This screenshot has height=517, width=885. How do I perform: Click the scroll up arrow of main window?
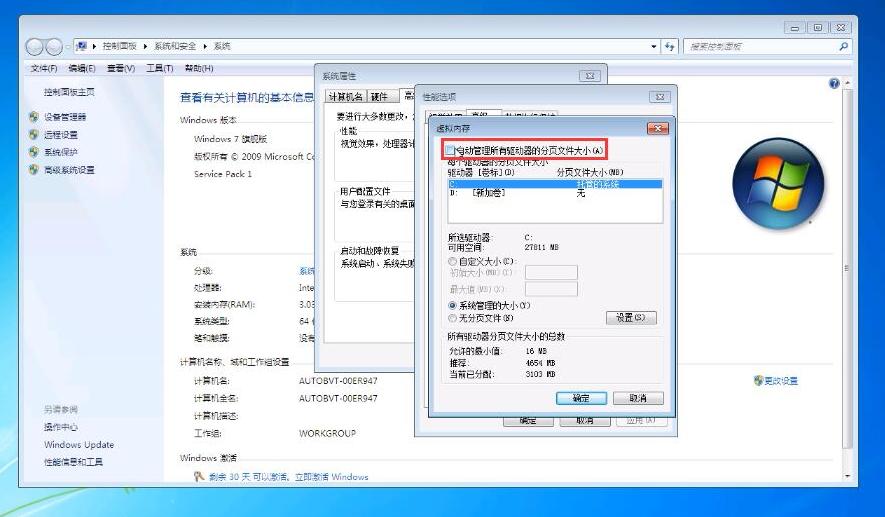tap(847, 83)
